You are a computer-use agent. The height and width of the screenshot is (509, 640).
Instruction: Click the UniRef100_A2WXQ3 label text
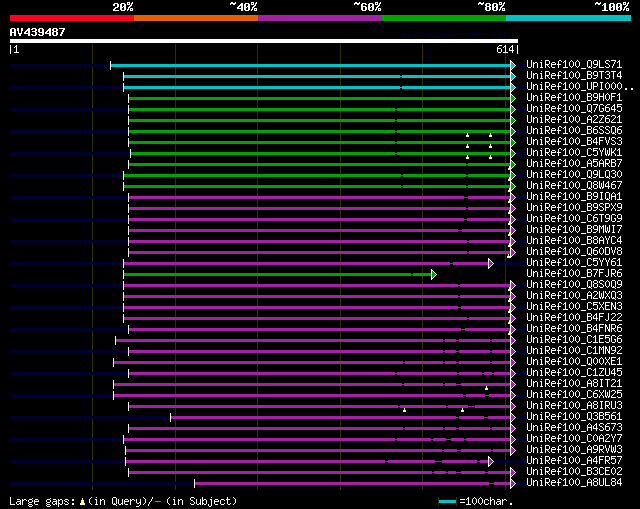pos(574,296)
